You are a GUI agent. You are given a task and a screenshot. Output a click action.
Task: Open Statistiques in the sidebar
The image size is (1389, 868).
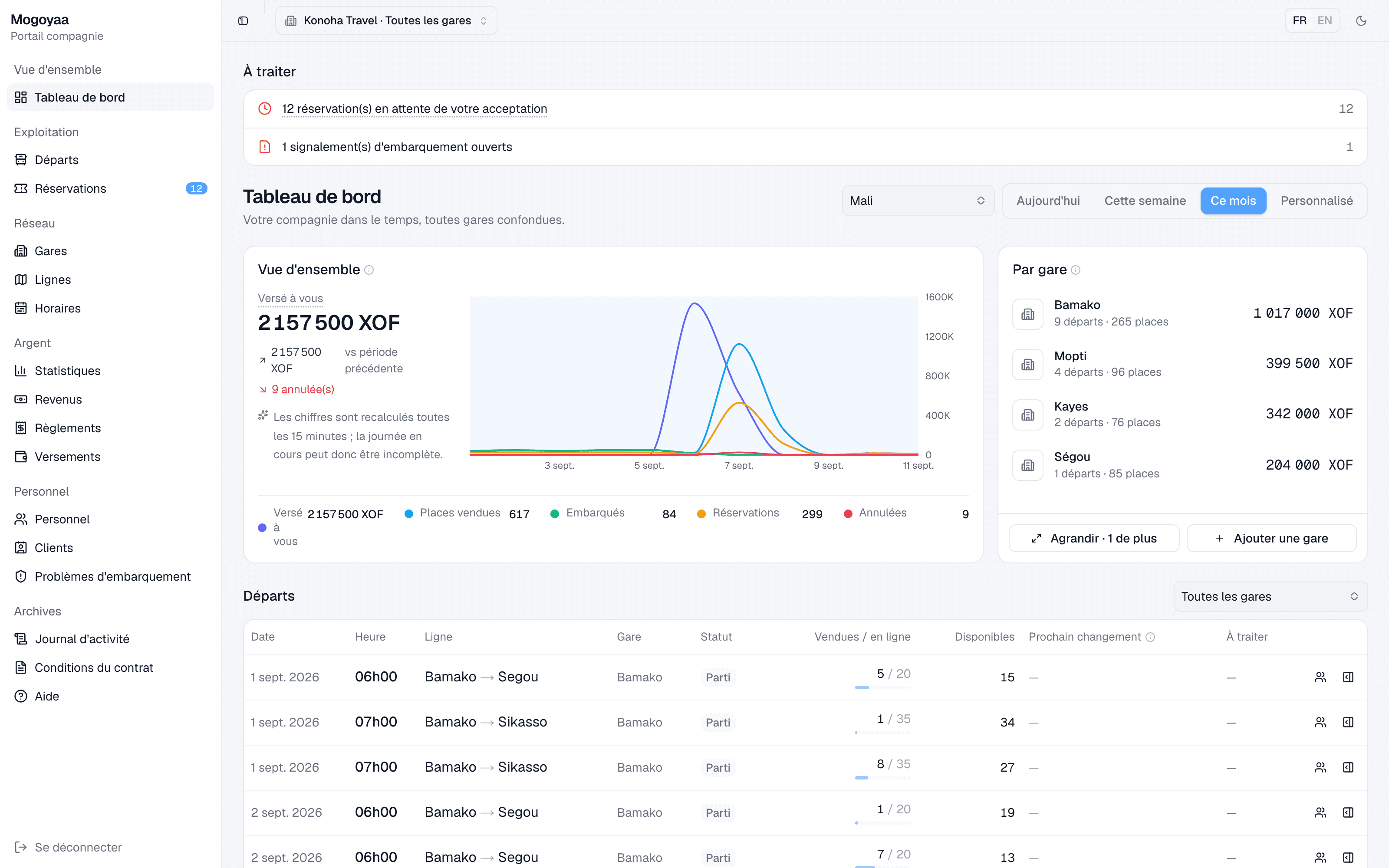pyautogui.click(x=110, y=371)
